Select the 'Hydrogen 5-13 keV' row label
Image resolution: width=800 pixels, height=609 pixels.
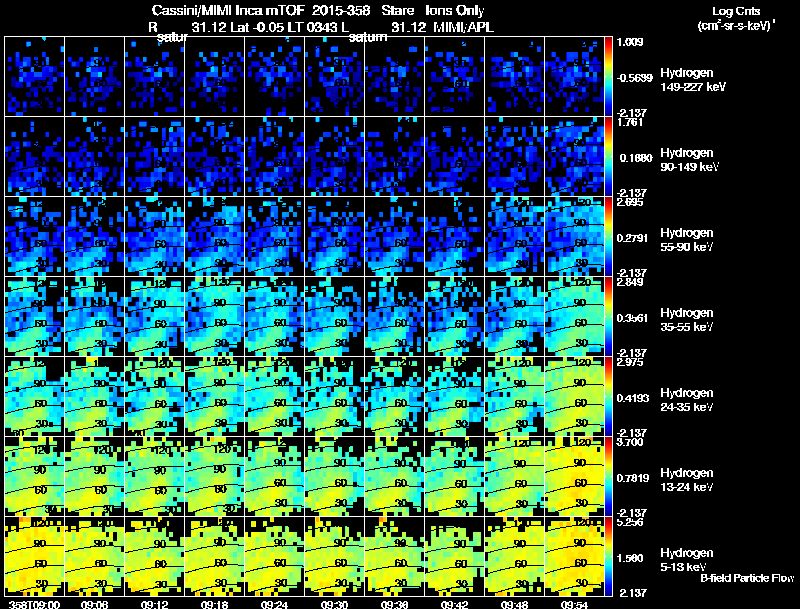coord(687,560)
